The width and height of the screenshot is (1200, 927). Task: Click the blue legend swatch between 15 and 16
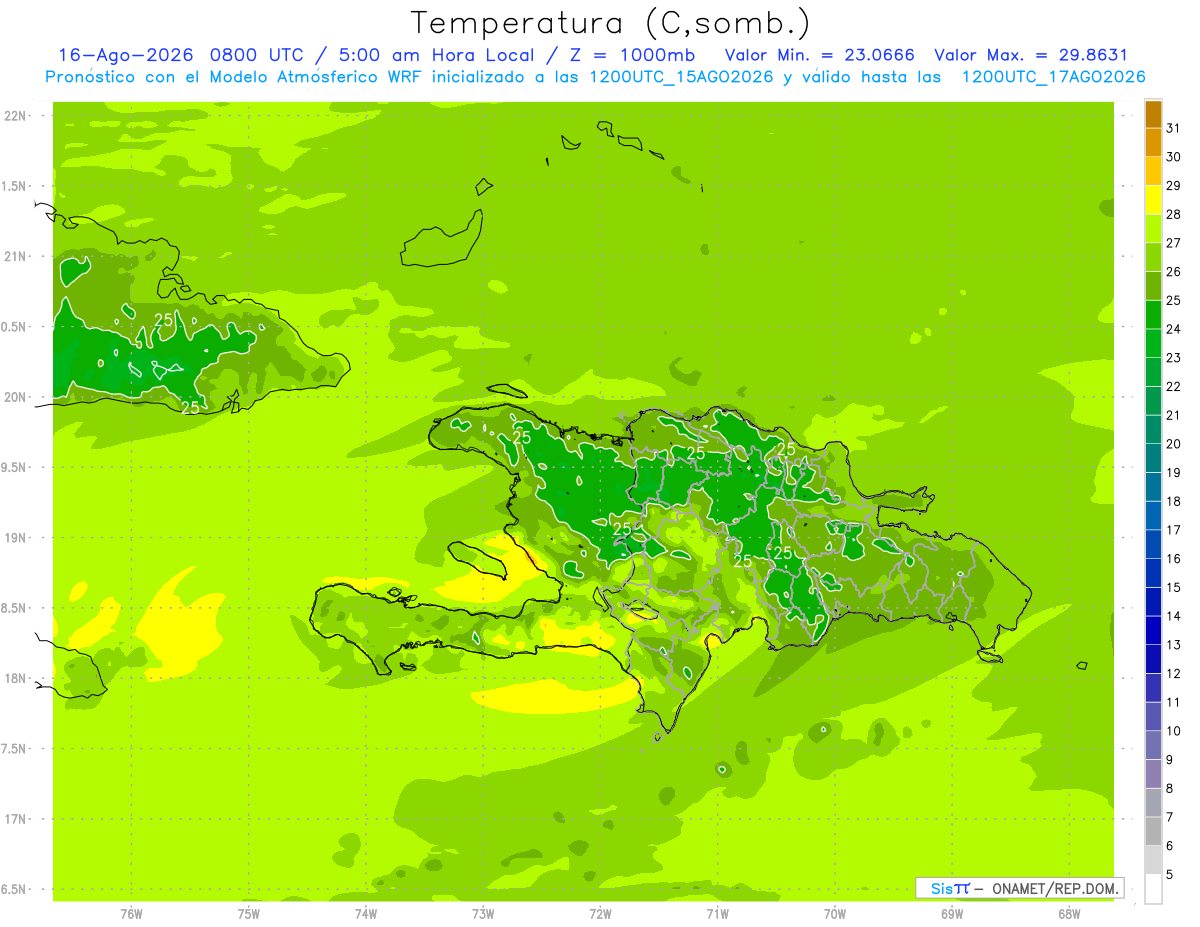point(1154,573)
